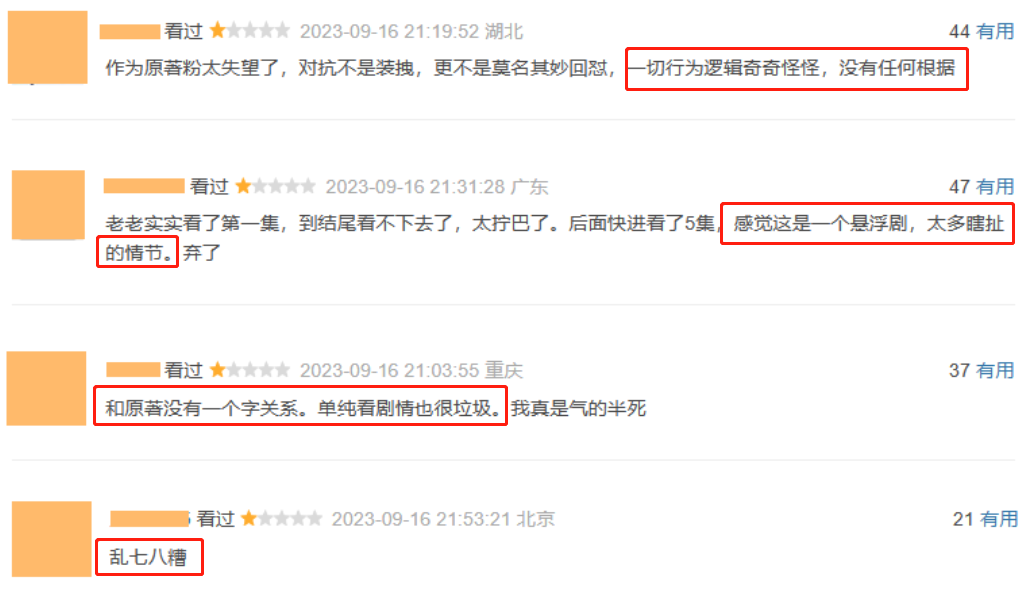The width and height of the screenshot is (1023, 597).
Task: Click the username of the third reviewer
Action: pos(133,370)
